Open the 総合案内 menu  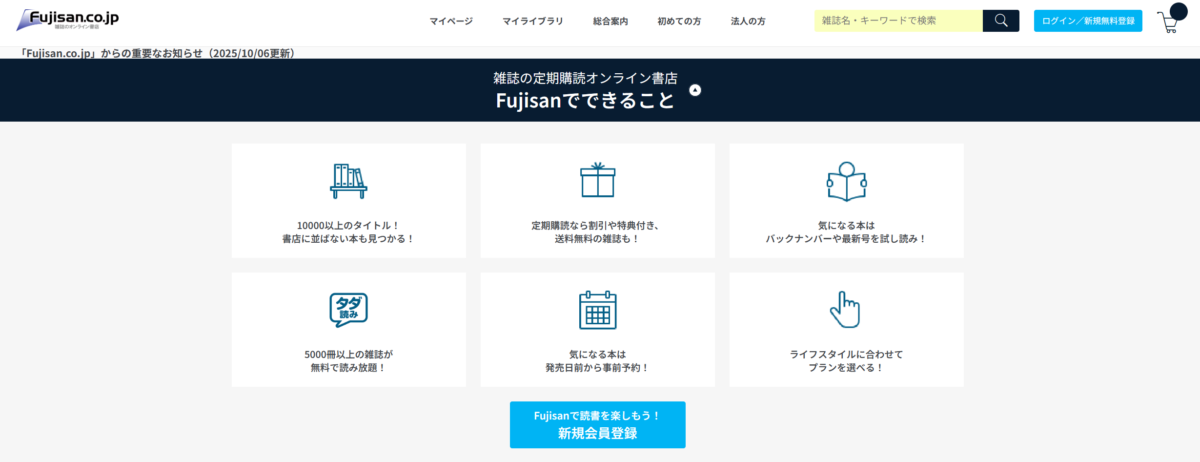610,21
